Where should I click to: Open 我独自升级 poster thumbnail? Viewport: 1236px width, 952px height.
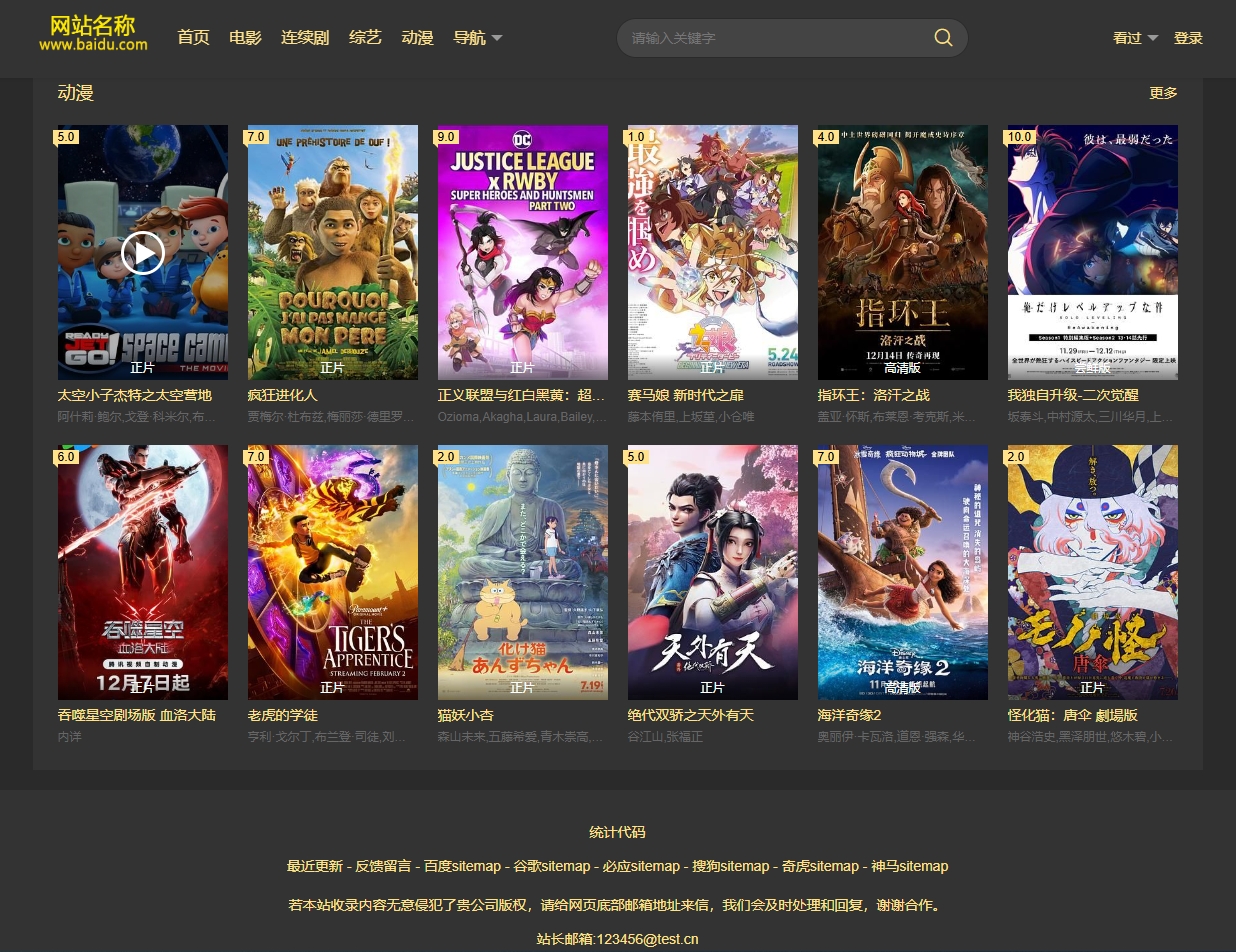tap(1093, 252)
